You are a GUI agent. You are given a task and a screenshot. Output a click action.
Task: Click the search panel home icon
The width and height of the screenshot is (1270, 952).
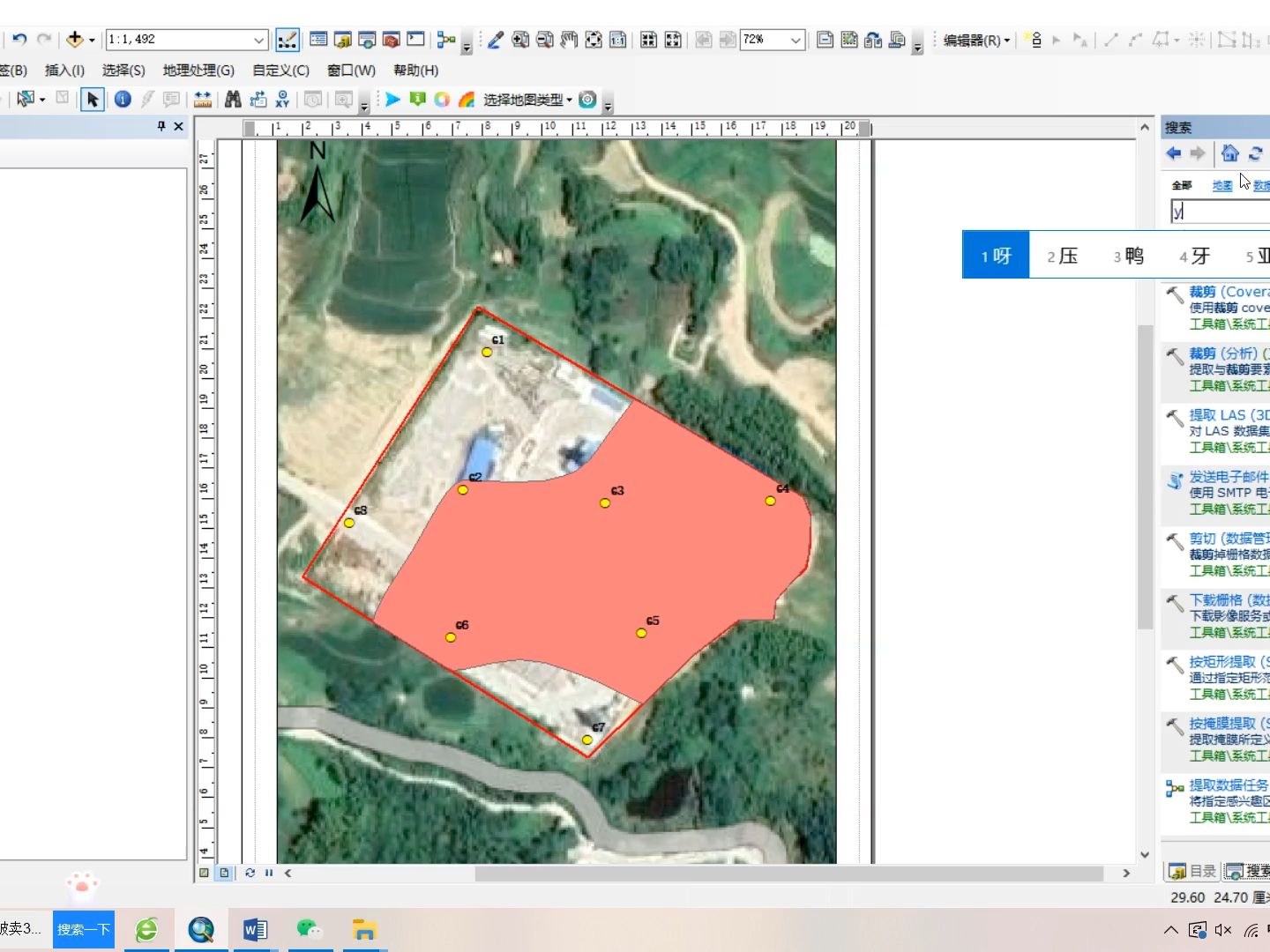pos(1229,153)
